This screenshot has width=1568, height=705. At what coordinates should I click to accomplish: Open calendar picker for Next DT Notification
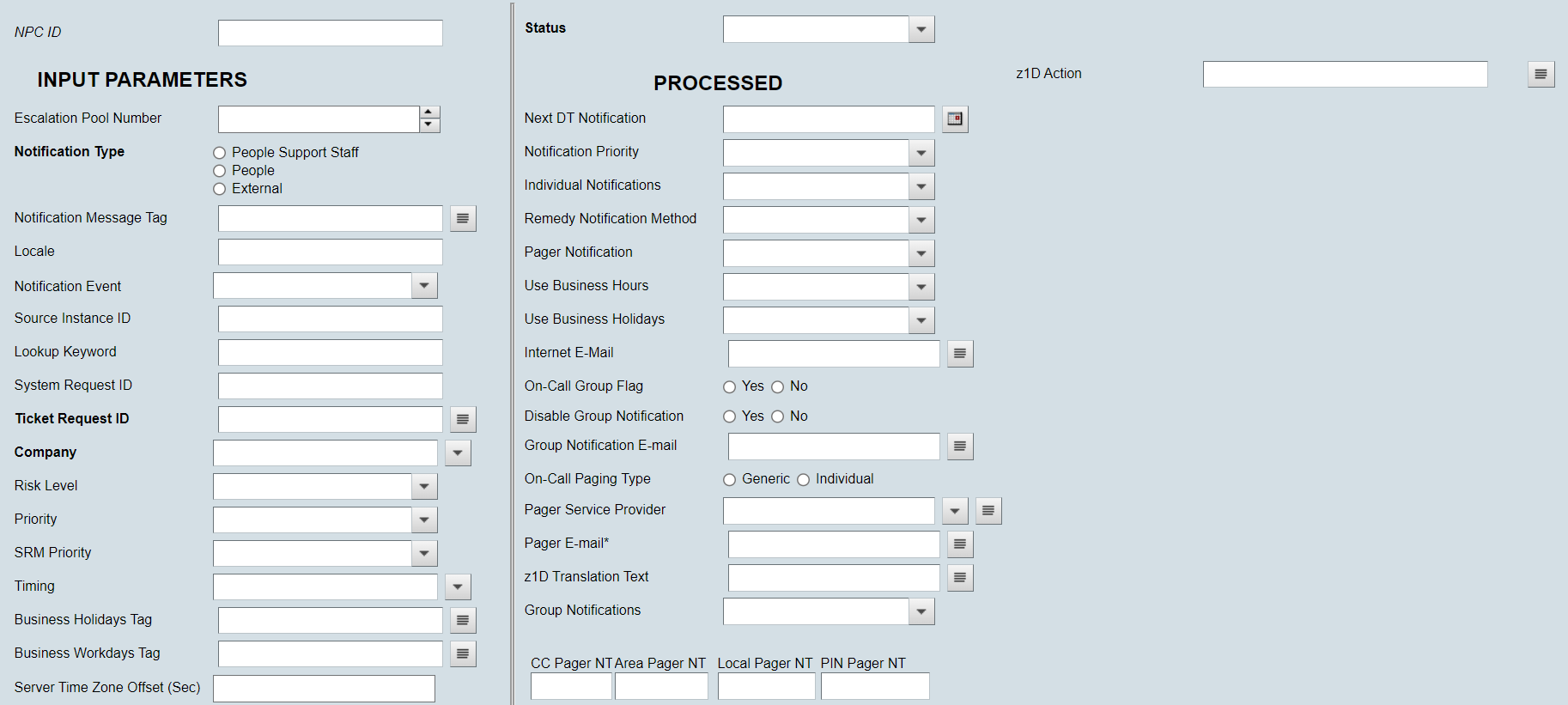(955, 119)
